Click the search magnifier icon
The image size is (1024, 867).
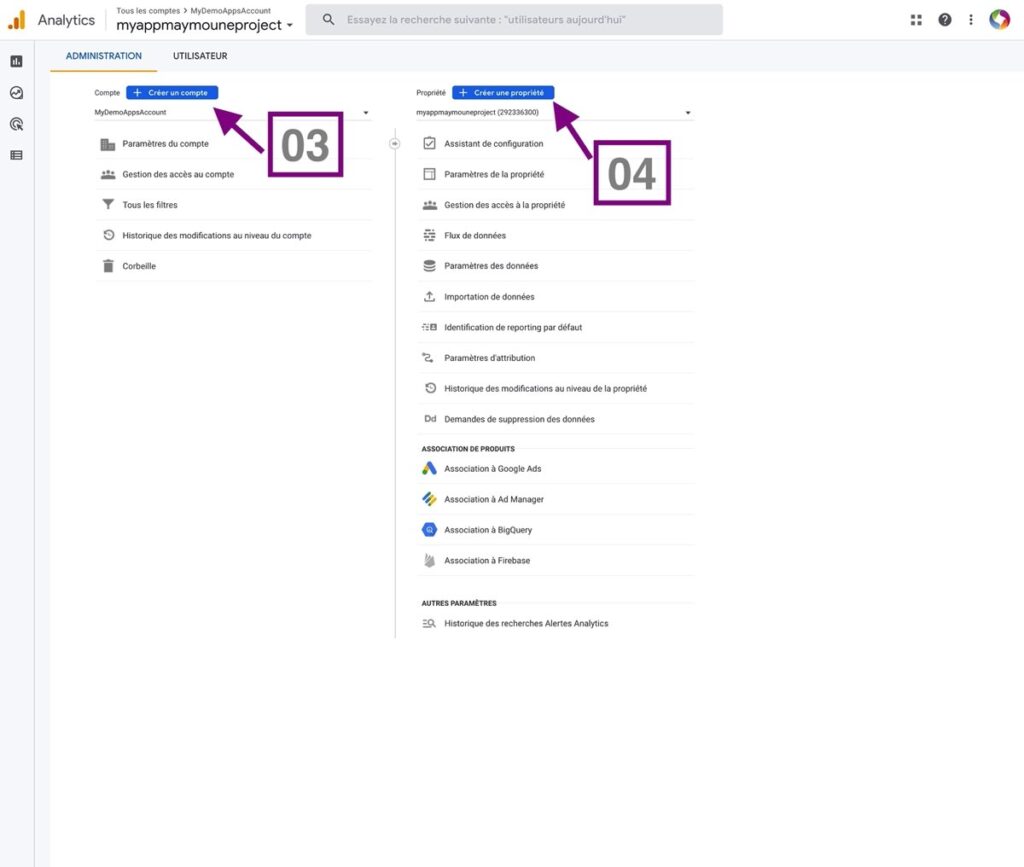point(328,20)
